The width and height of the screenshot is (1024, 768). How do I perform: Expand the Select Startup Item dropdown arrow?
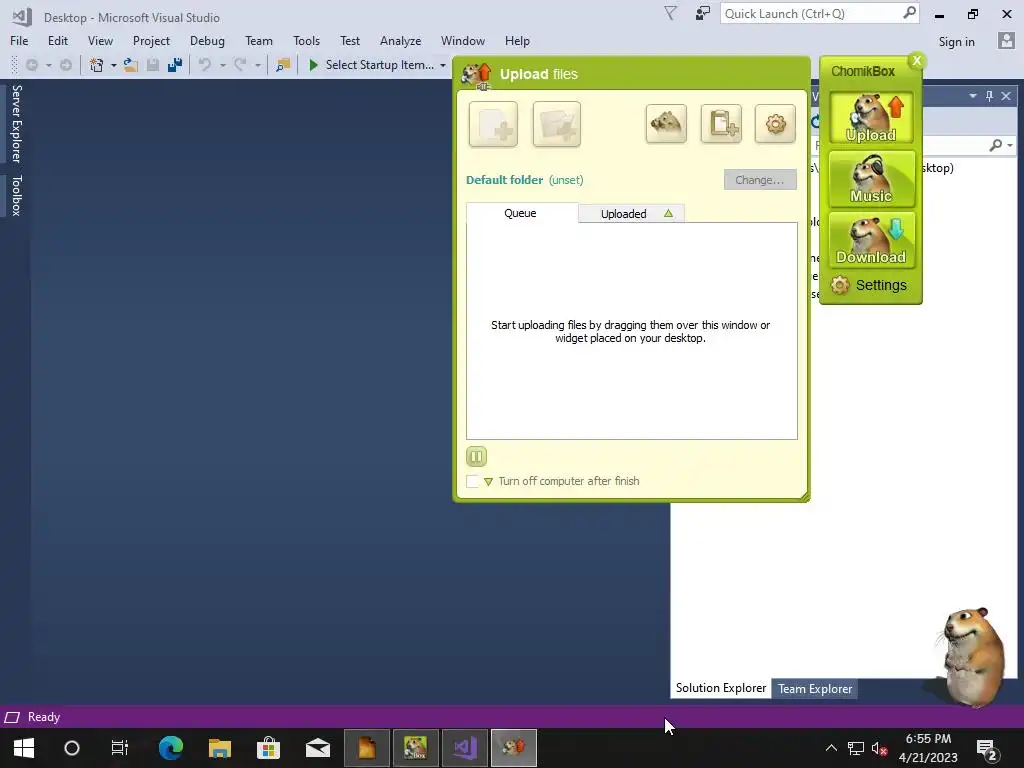[x=443, y=65]
